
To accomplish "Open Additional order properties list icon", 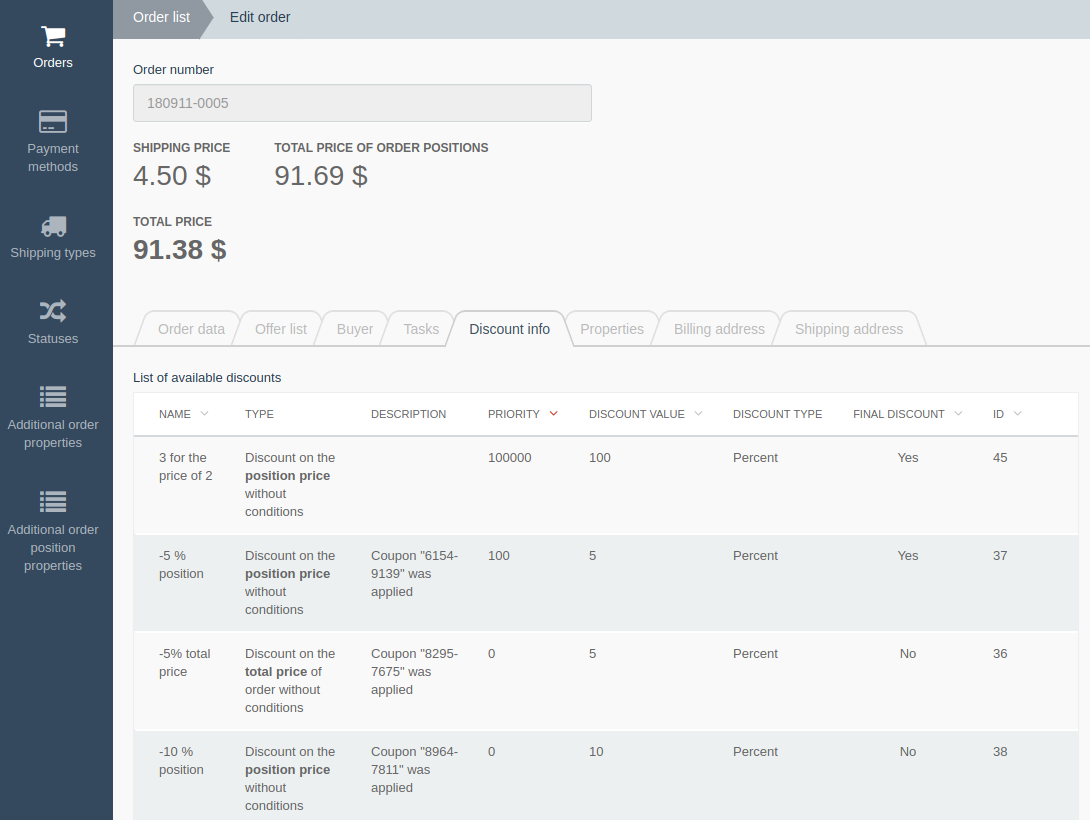I will point(53,397).
